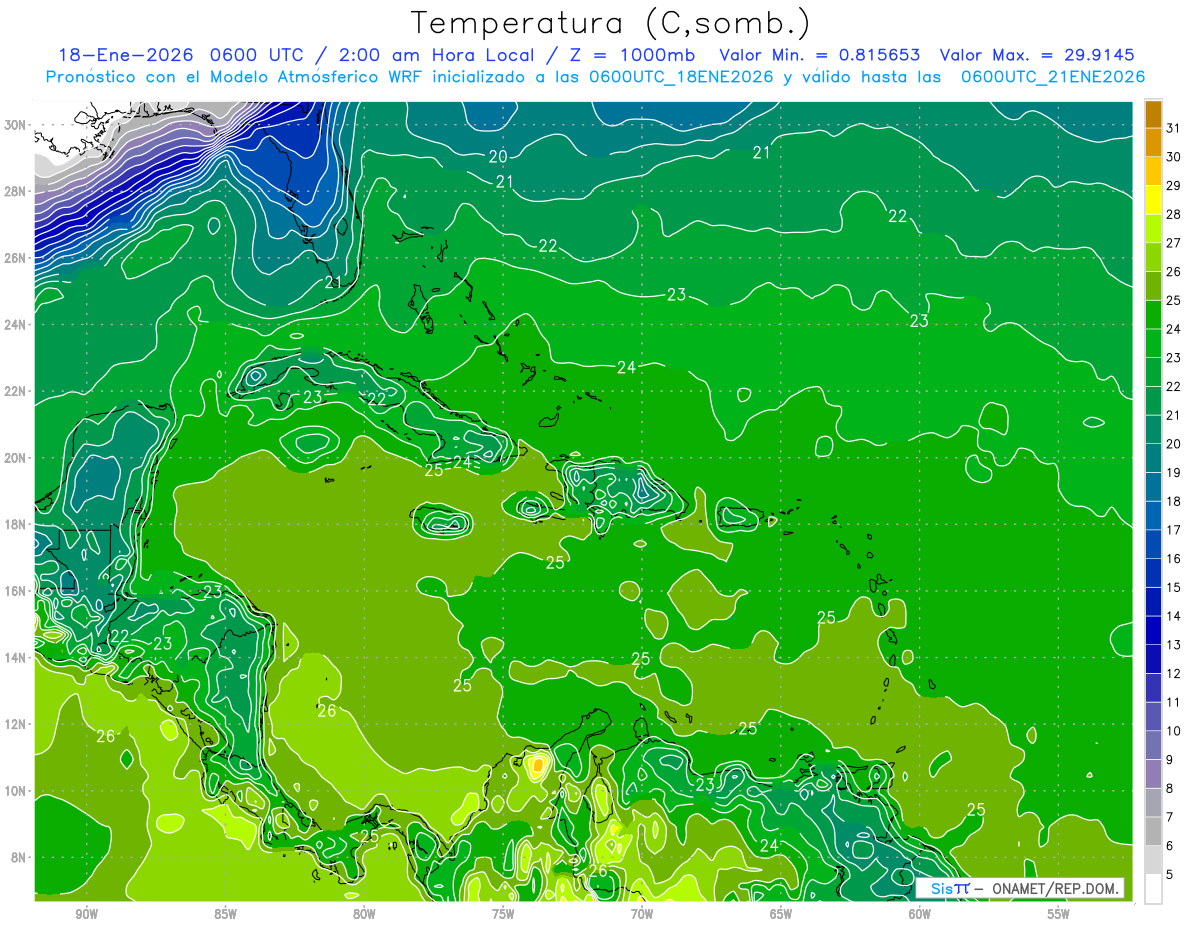Click 'Valor Min. = 0.815653' value
Image resolution: width=1200 pixels, height=927 pixels.
pos(820,54)
